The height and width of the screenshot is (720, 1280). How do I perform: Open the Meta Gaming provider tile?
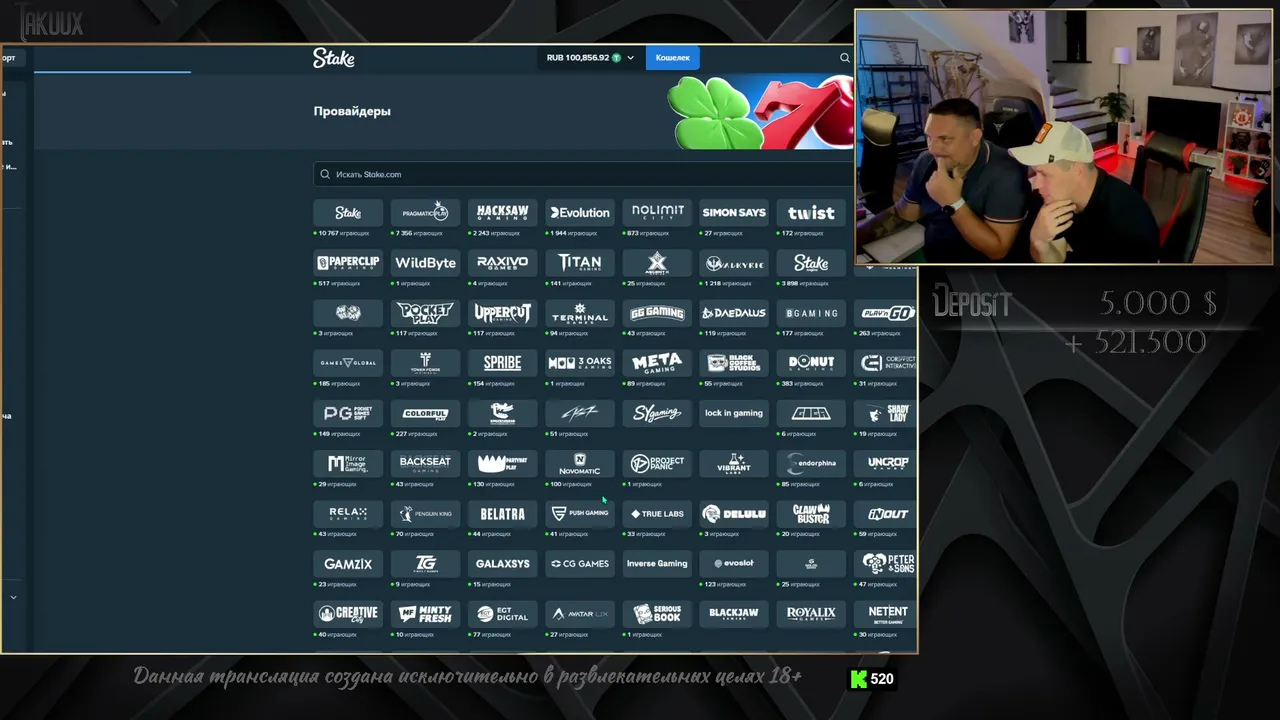[657, 363]
